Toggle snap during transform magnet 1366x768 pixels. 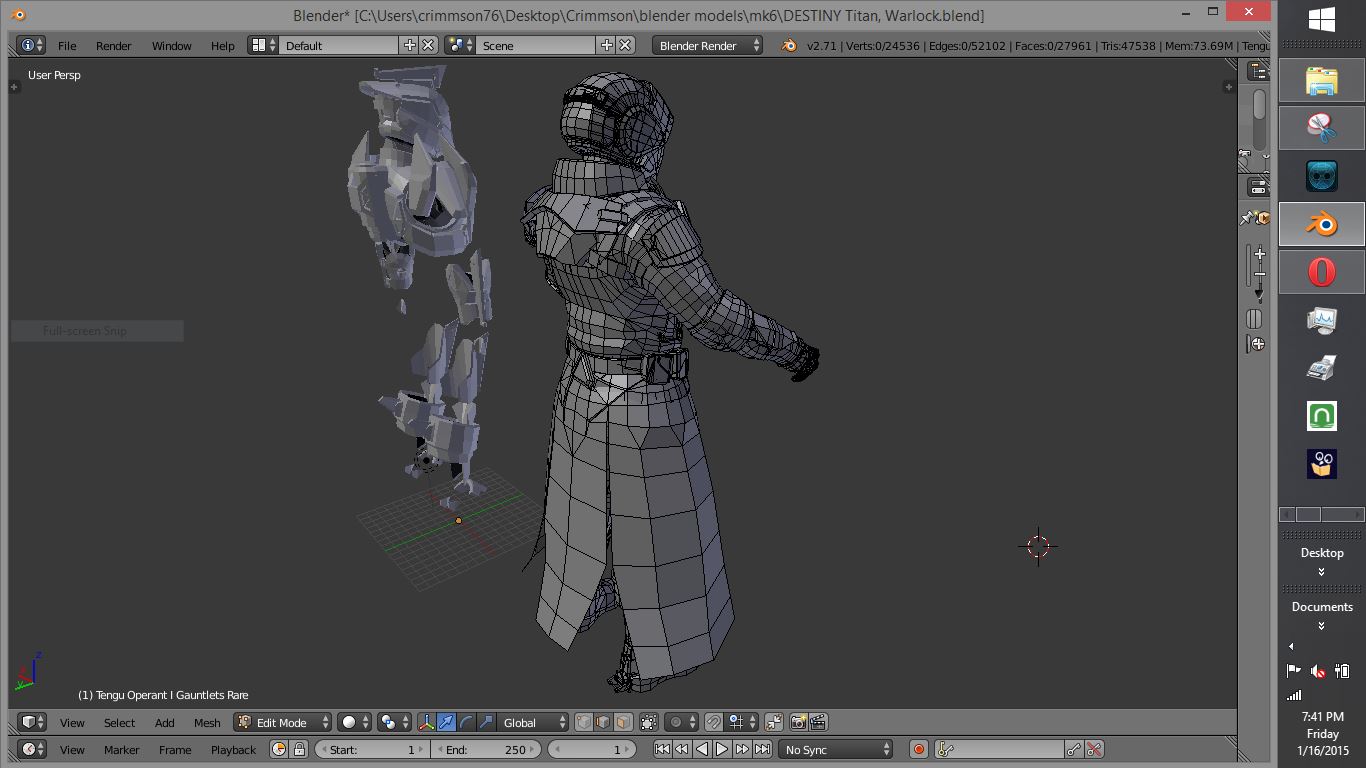714,722
